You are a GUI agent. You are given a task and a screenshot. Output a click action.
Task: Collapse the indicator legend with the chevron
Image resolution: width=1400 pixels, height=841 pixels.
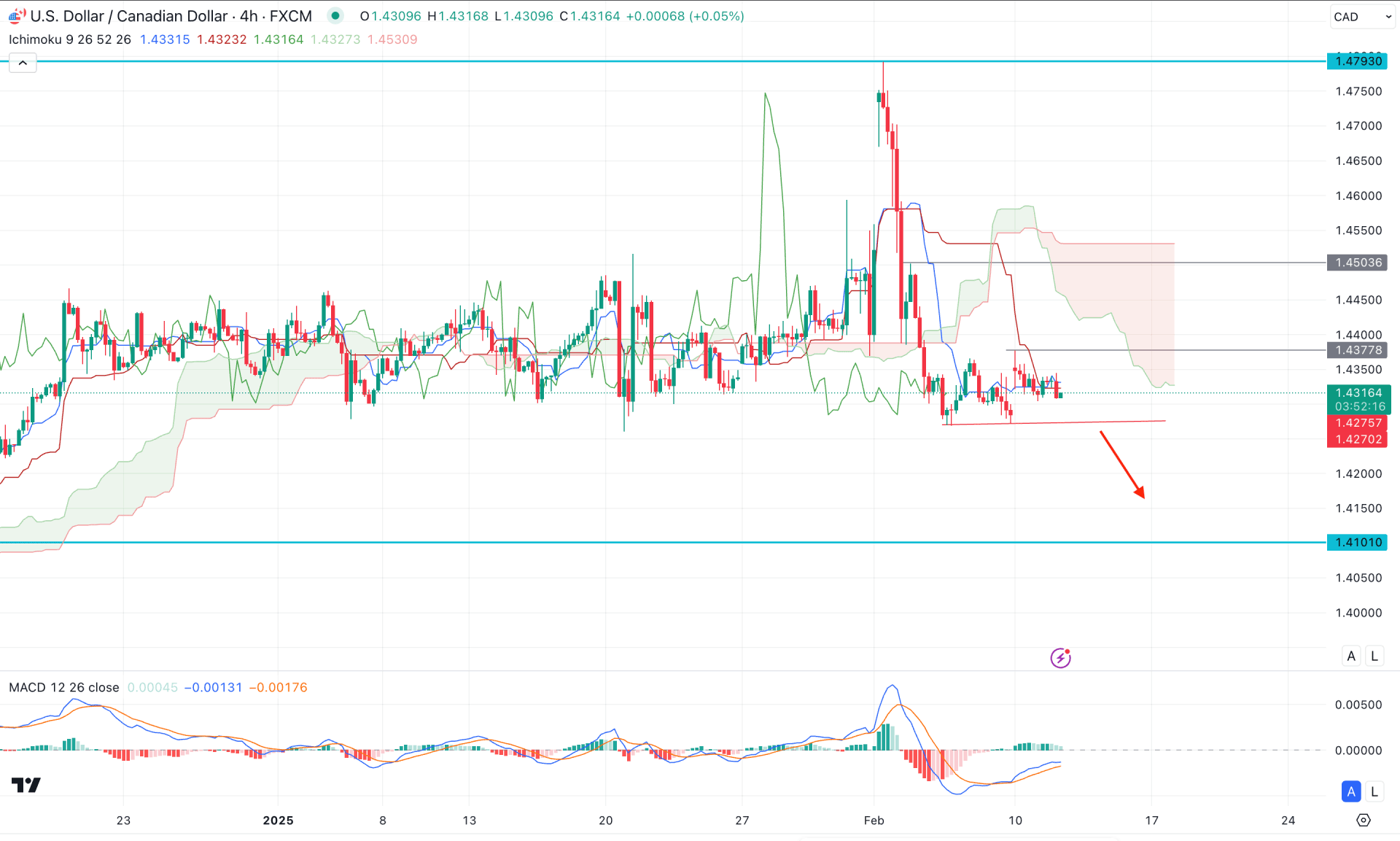tap(23, 63)
